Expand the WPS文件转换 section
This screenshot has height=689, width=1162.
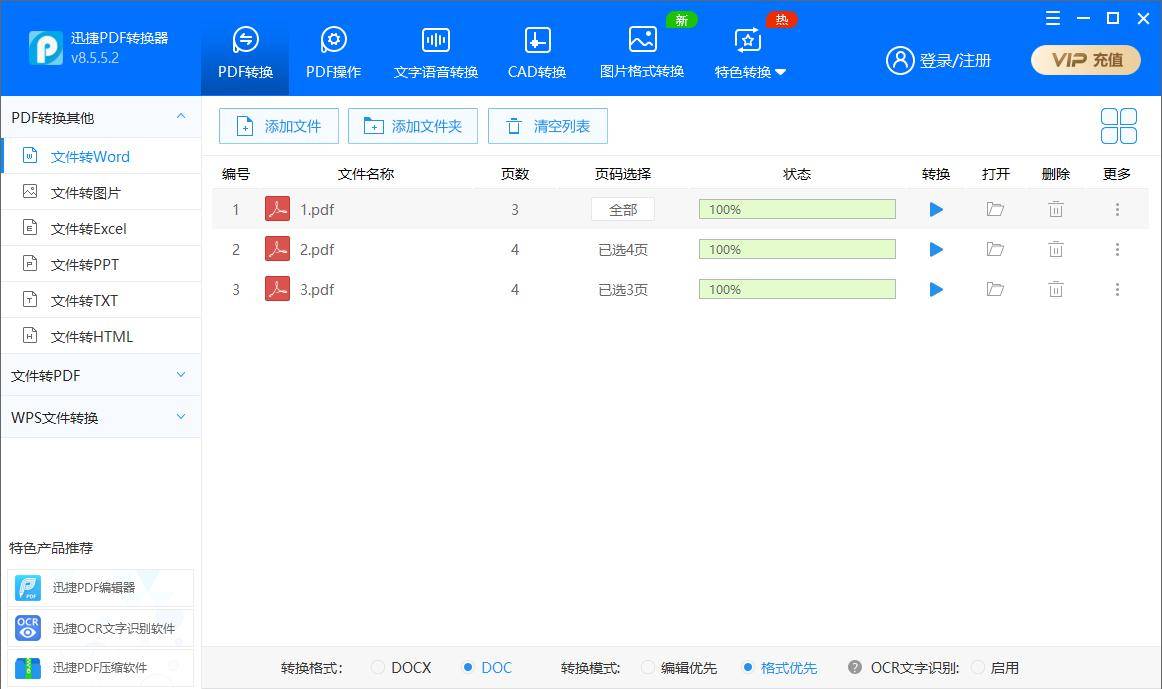click(x=101, y=418)
